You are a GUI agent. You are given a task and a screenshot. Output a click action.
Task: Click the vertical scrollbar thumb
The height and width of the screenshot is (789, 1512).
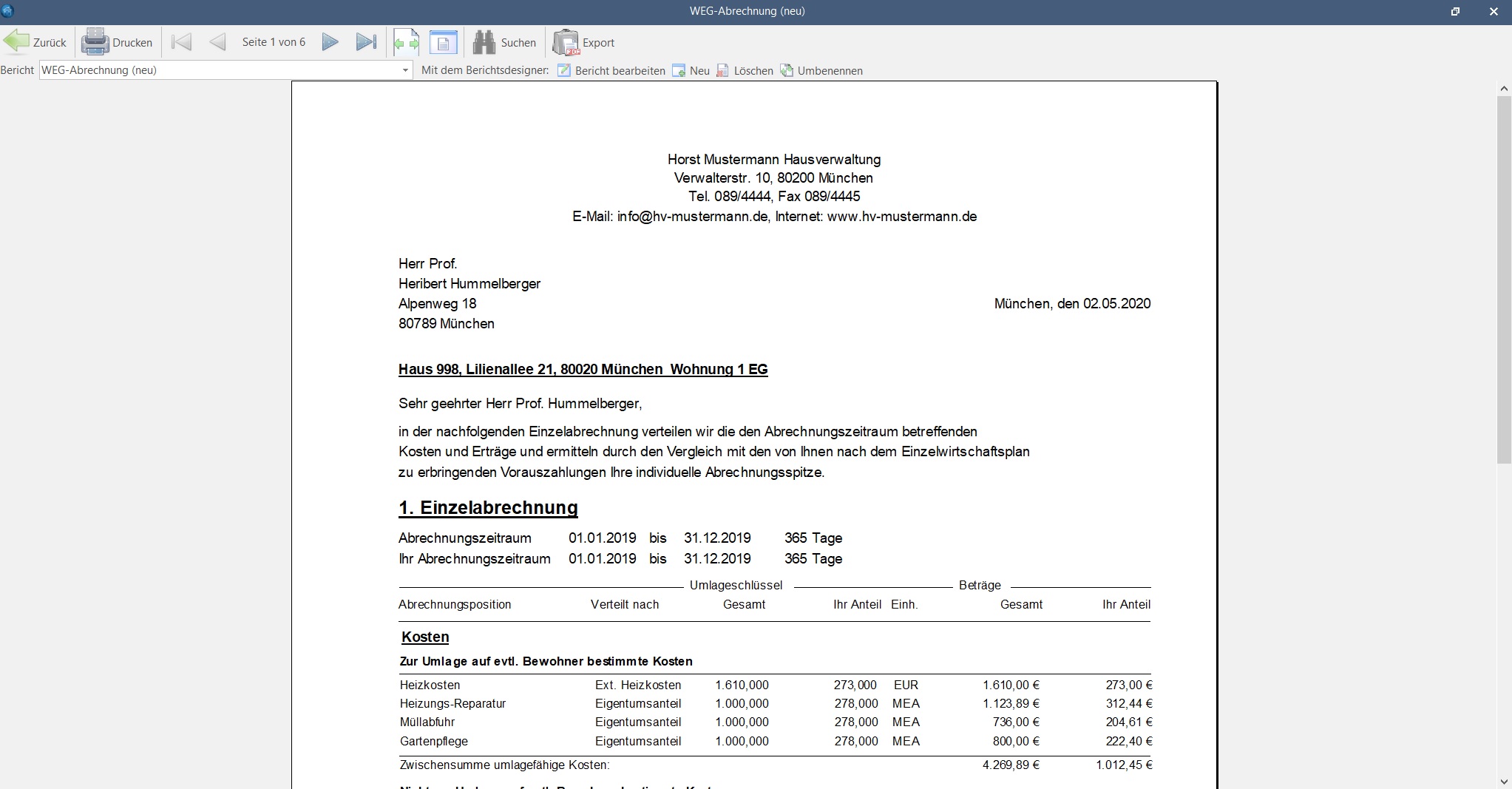(x=1504, y=280)
